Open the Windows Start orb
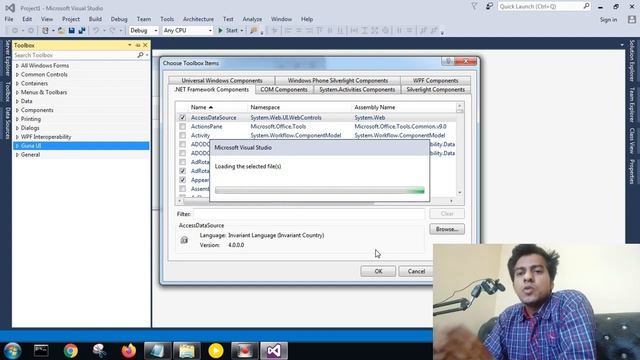 (x=12, y=351)
